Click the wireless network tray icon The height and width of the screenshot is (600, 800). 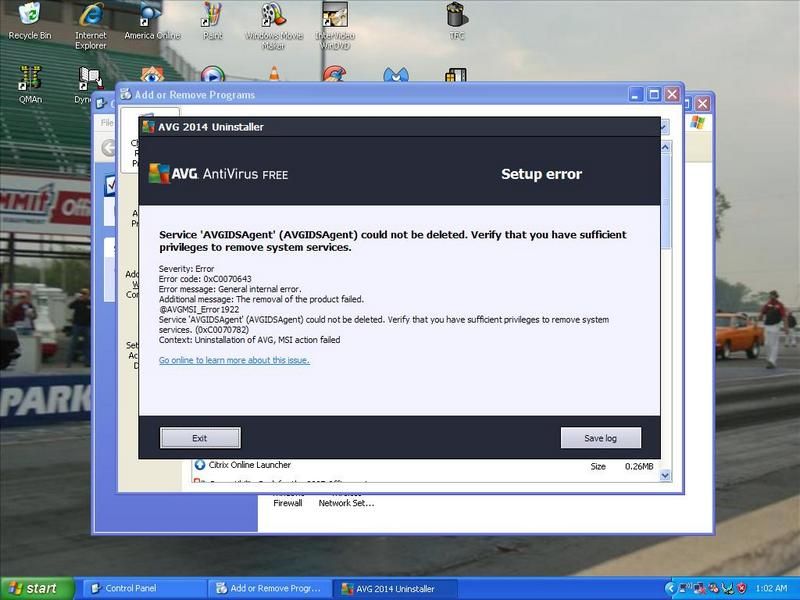(685, 588)
